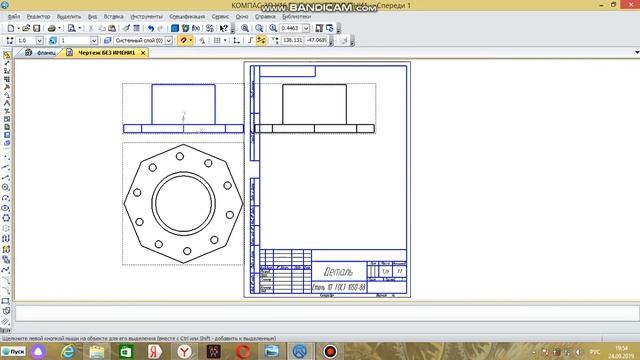This screenshot has width=640, height=360.
Task: Open the Yandex browser taskbar icon
Action: (184, 351)
